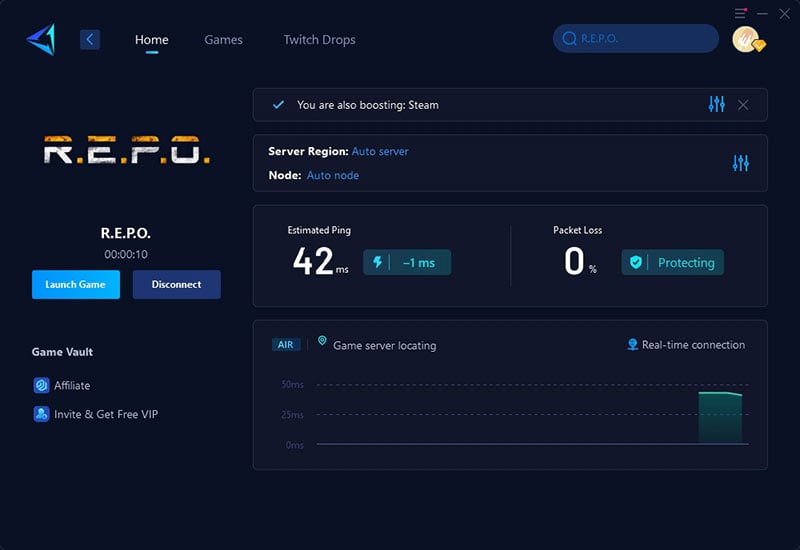Click the app logo
The width and height of the screenshot is (800, 550).
pyautogui.click(x=41, y=39)
